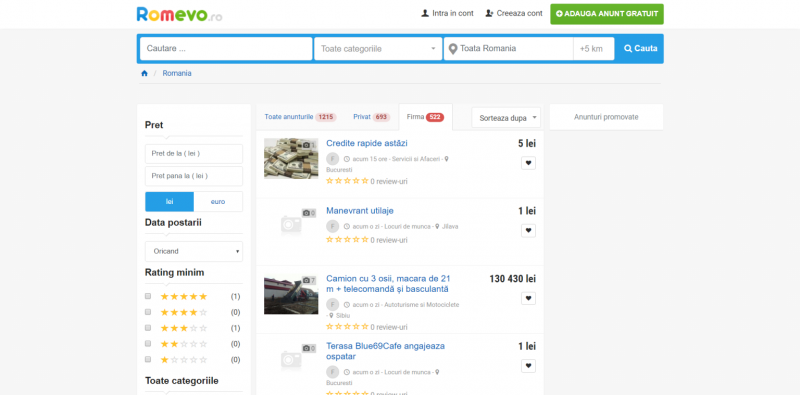800x395 pixels.
Task: Favorite the Terasa Blue69Cafe listing
Action: [528, 366]
